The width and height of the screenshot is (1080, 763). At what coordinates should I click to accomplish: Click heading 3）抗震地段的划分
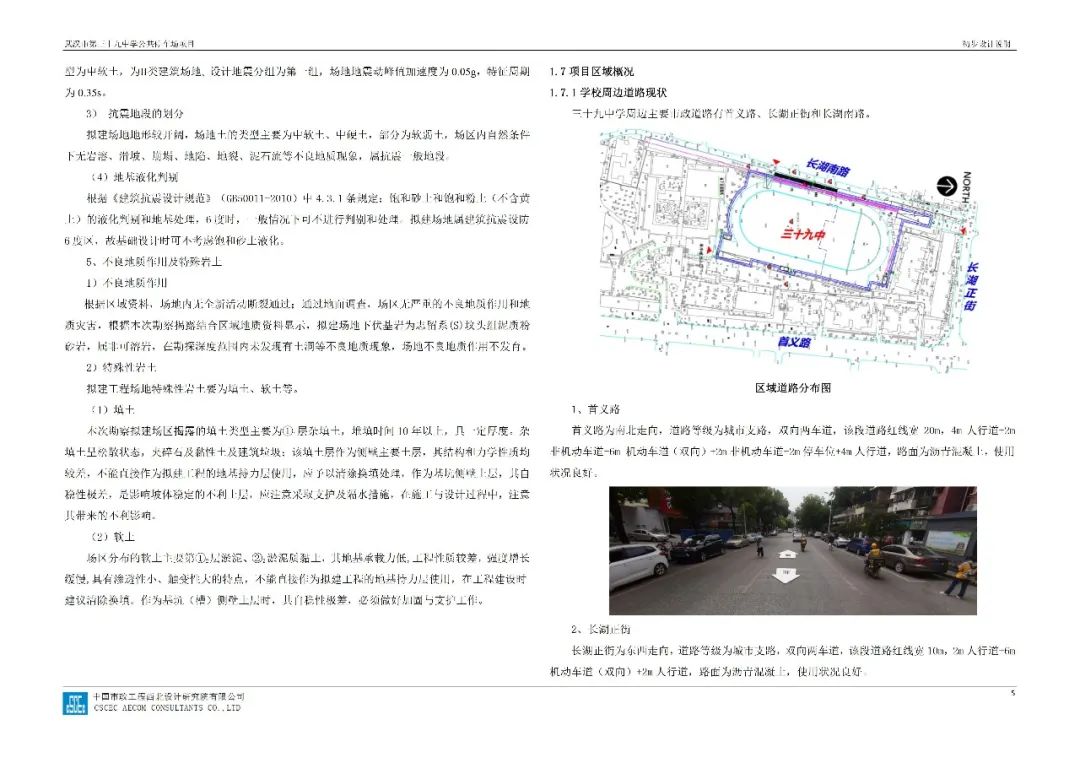[x=135, y=113]
